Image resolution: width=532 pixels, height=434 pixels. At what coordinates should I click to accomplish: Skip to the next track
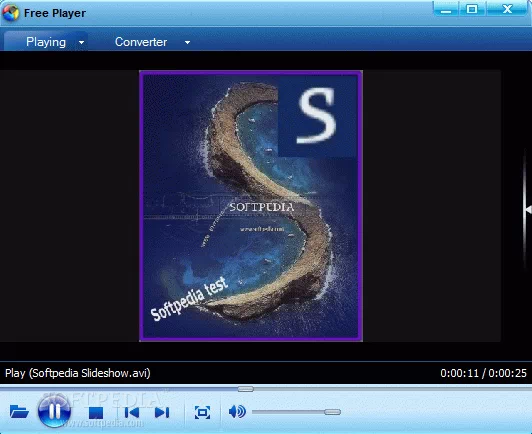click(162, 413)
